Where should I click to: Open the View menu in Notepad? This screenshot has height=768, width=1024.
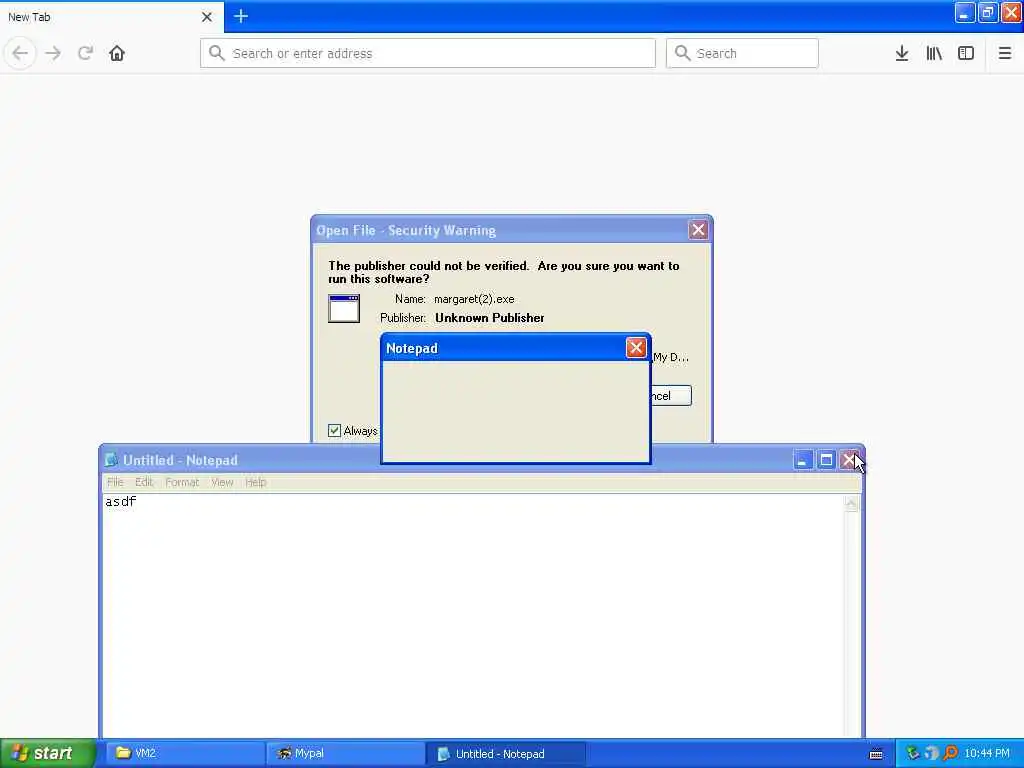click(x=222, y=482)
